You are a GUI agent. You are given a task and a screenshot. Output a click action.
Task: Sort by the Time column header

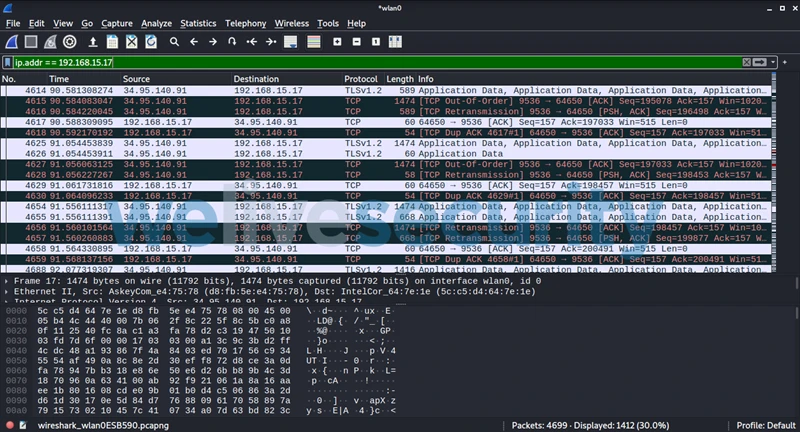pyautogui.click(x=84, y=79)
